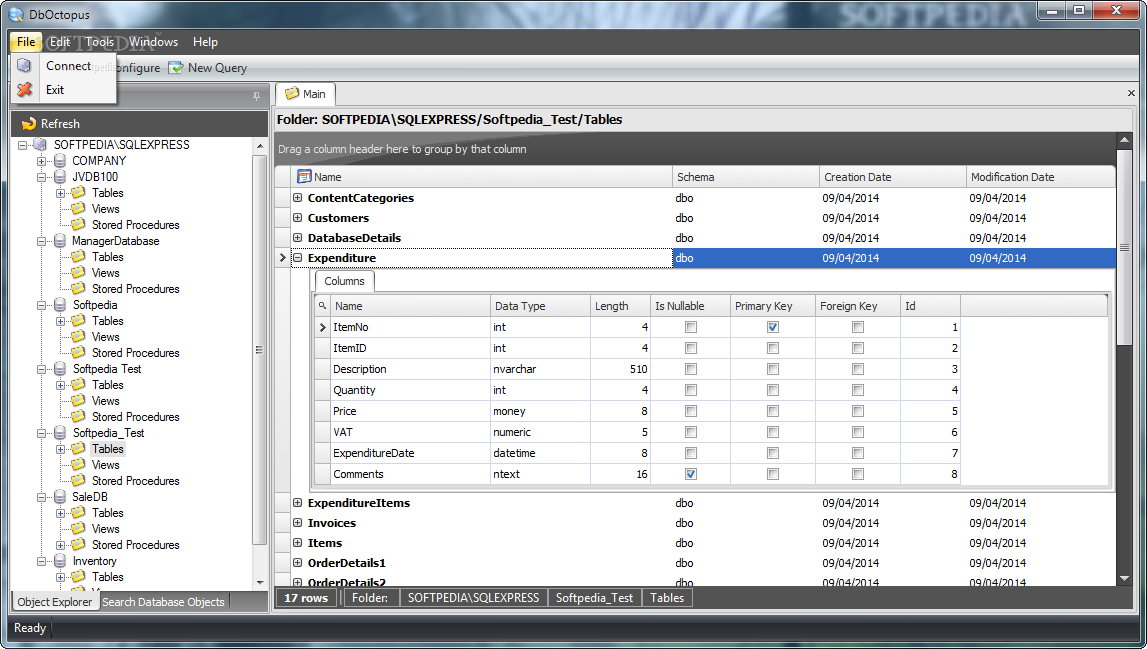1147x649 pixels.
Task: Toggle Primary Key checkbox for VAT
Action: coord(772,432)
